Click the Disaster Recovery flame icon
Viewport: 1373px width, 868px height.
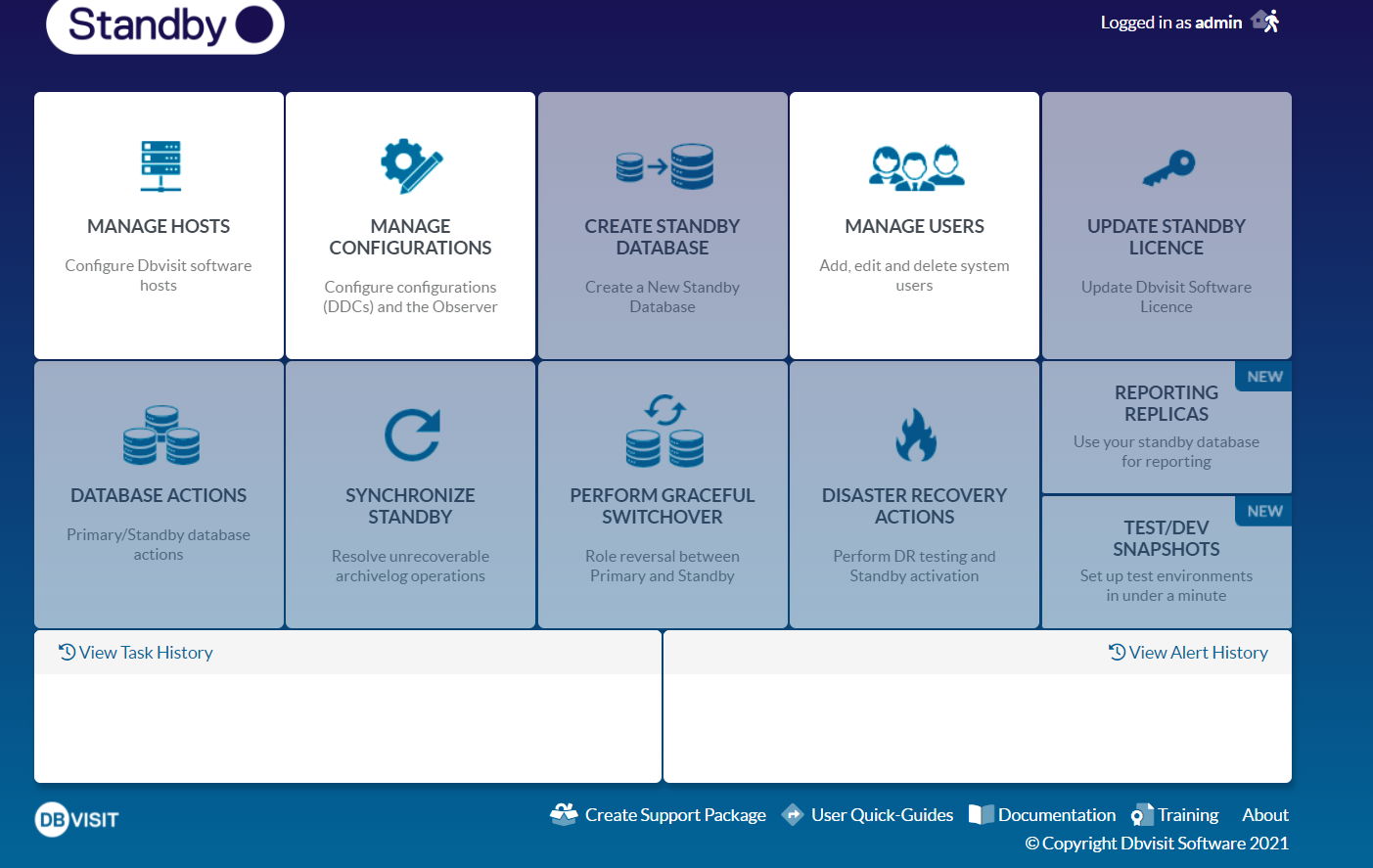pyautogui.click(x=916, y=434)
